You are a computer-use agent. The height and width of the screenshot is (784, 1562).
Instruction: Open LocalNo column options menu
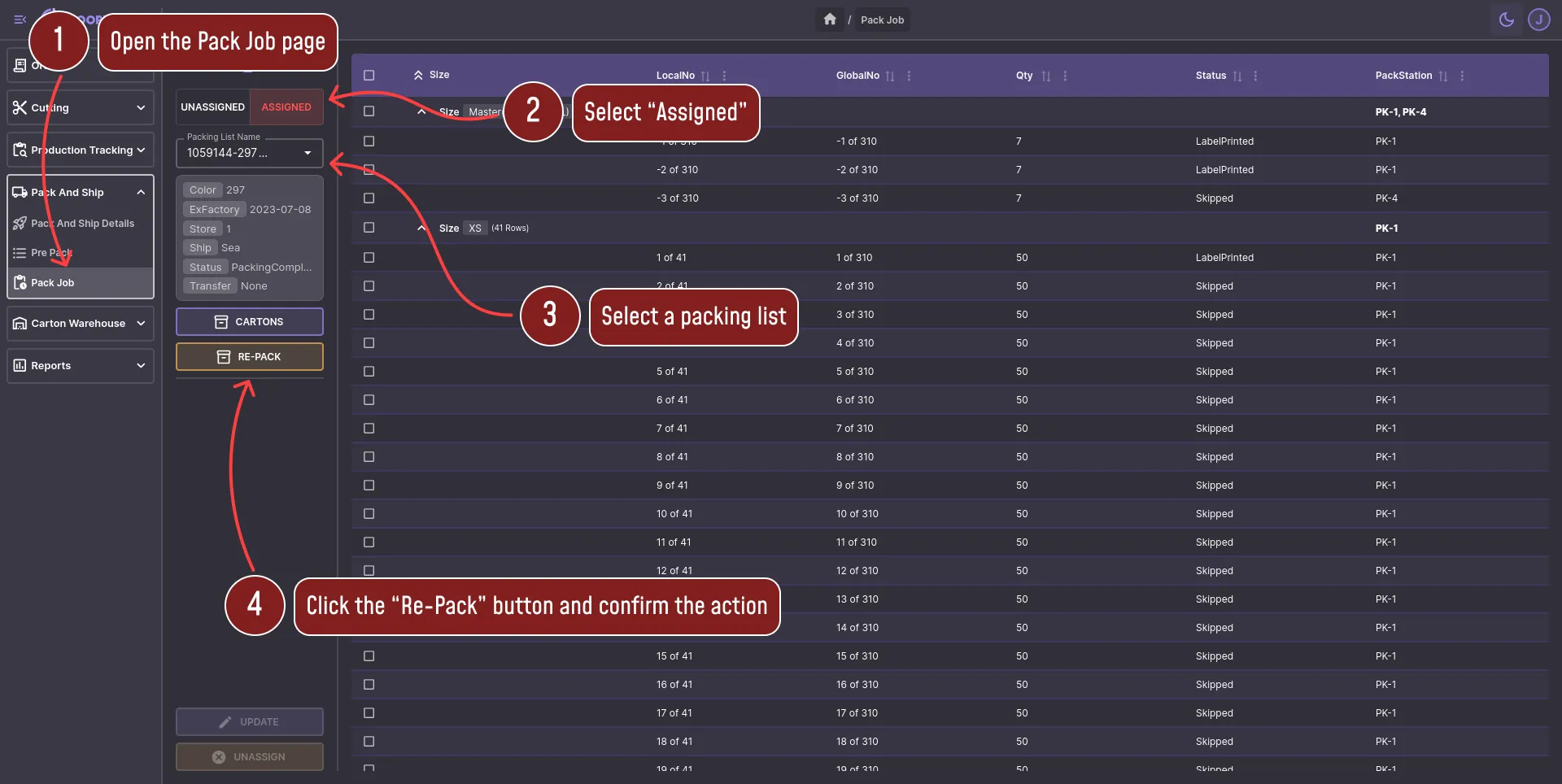click(x=724, y=76)
